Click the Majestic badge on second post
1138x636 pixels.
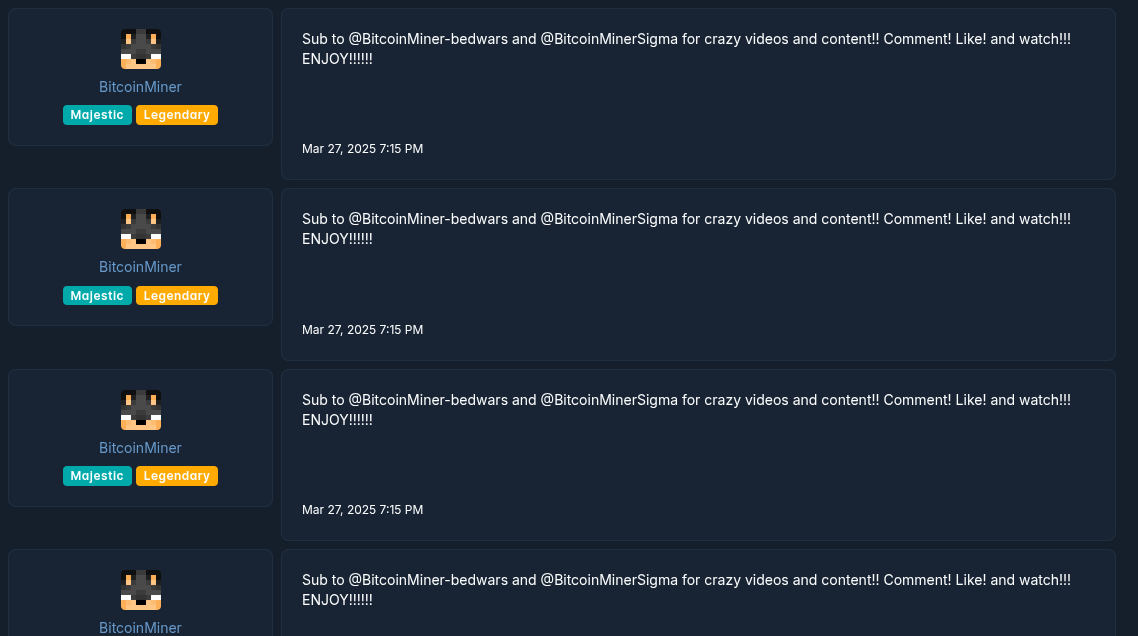tap(97, 295)
